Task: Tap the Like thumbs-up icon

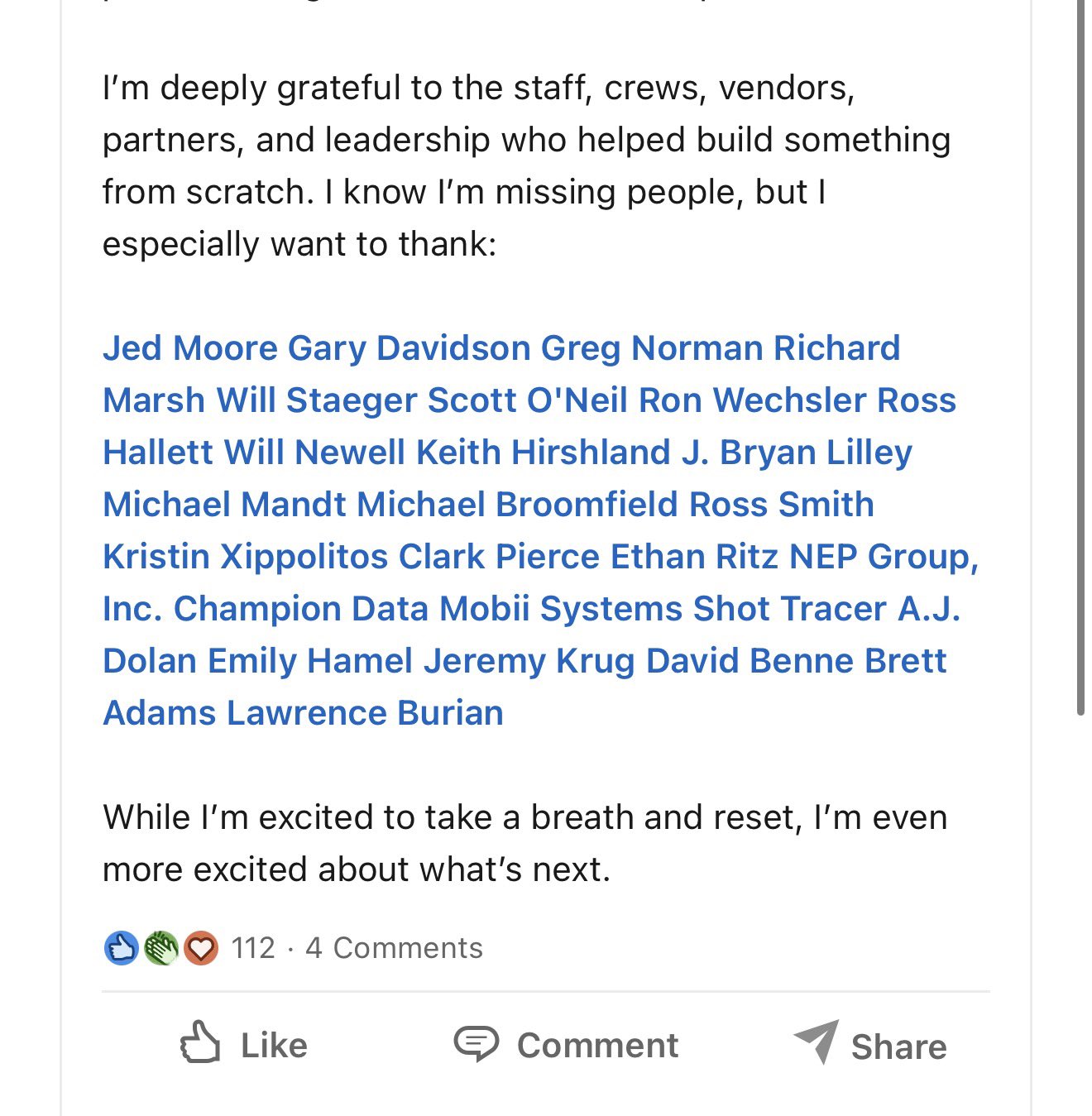Action: coord(200,1042)
